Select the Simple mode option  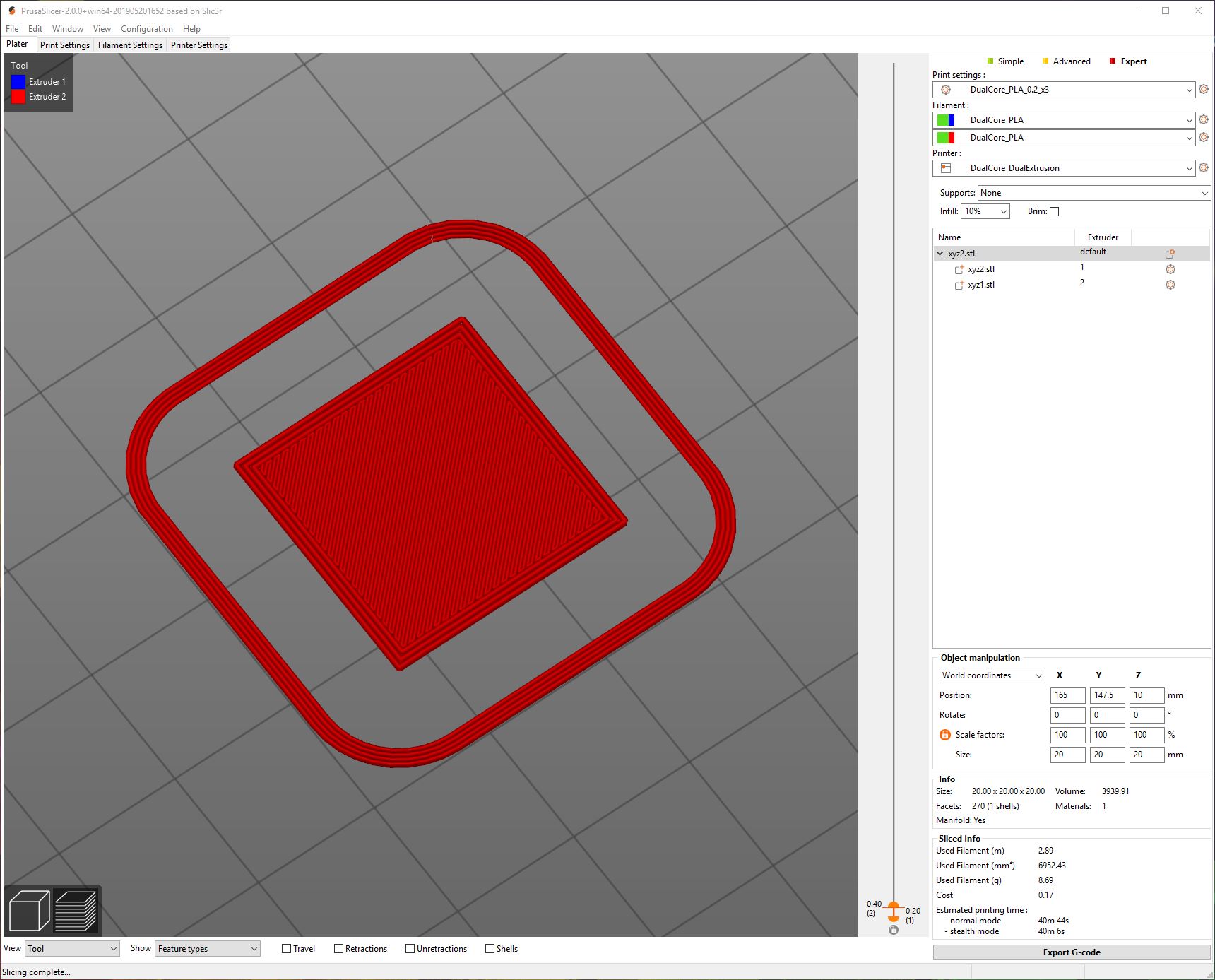click(x=1005, y=61)
